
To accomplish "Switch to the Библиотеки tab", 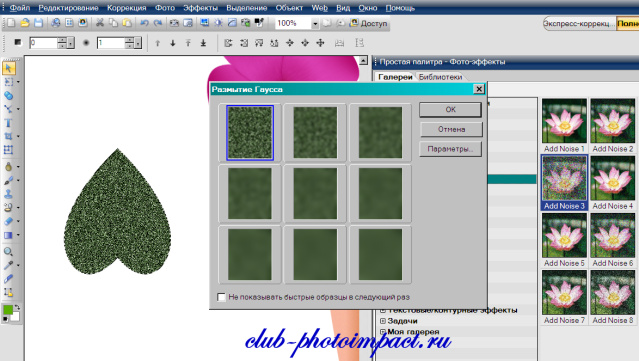I will coord(440,77).
